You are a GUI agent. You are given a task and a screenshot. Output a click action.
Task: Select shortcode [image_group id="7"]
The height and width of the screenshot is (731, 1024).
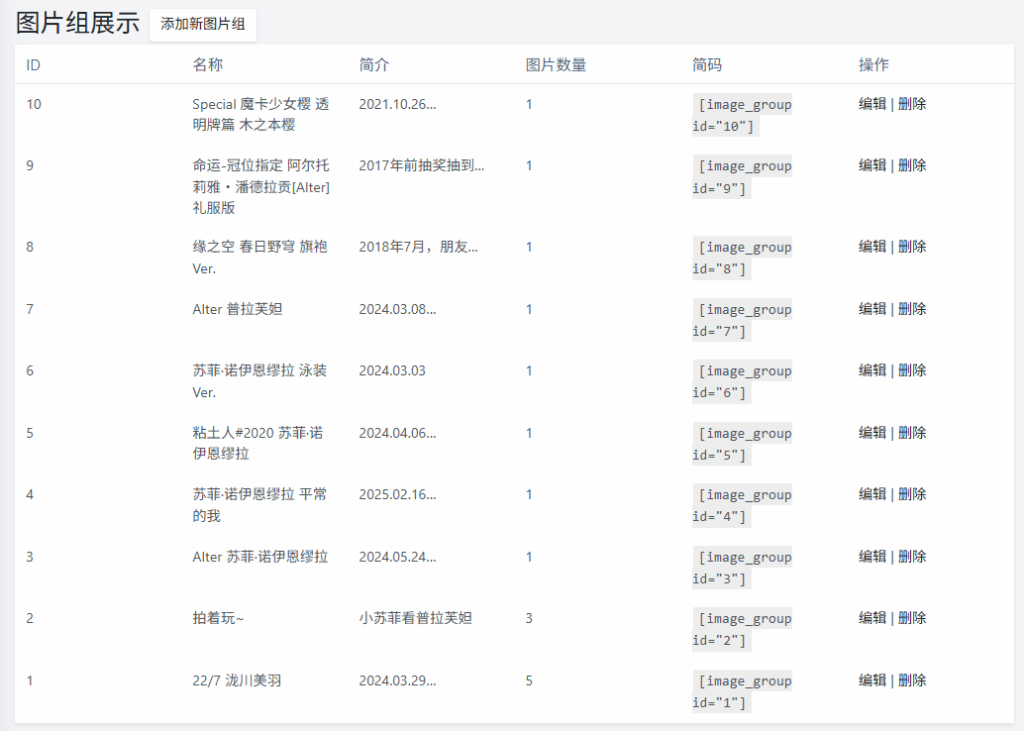(x=743, y=320)
